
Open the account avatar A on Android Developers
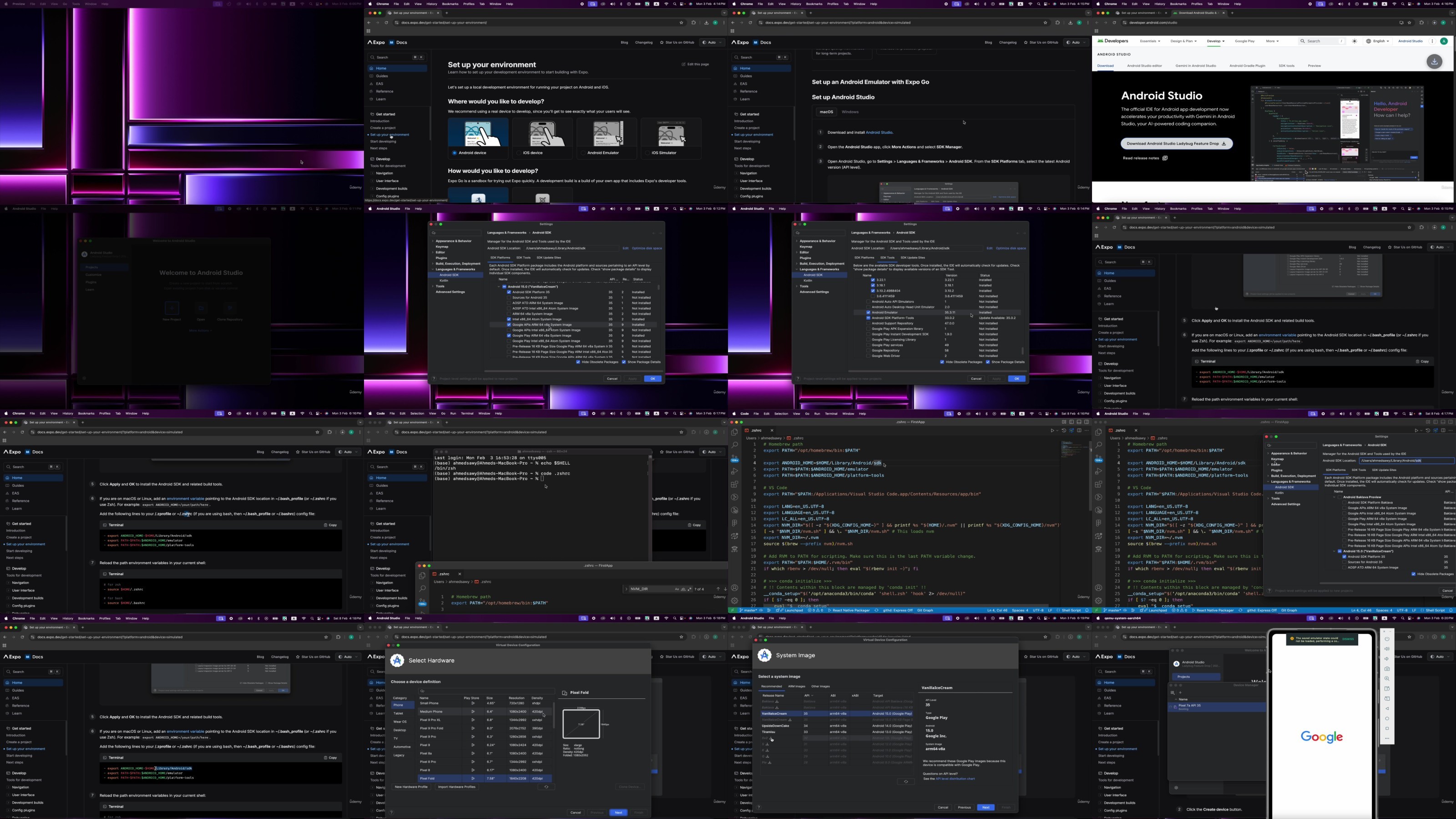[1444, 41]
